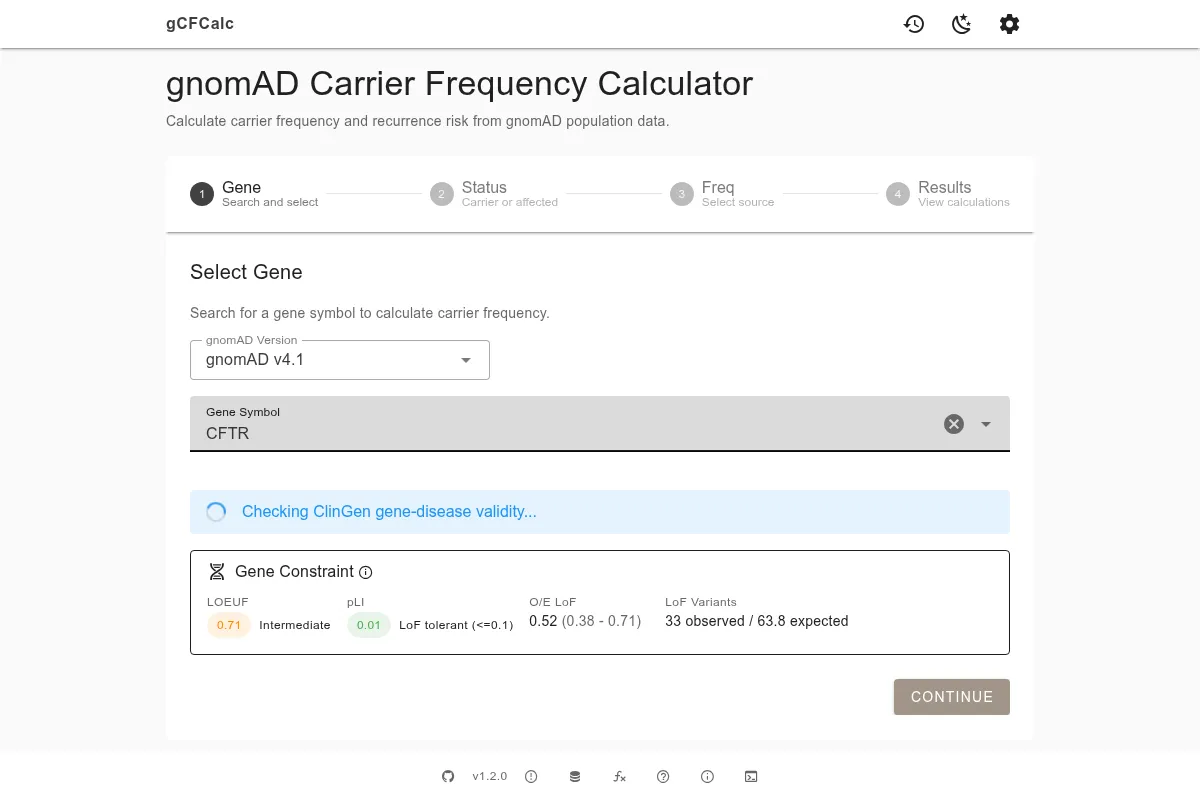Open Settings using the gear icon

[1009, 24]
